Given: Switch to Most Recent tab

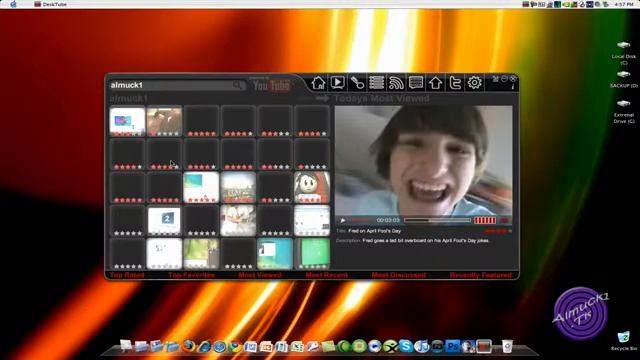Looking at the screenshot, I should (x=327, y=275).
